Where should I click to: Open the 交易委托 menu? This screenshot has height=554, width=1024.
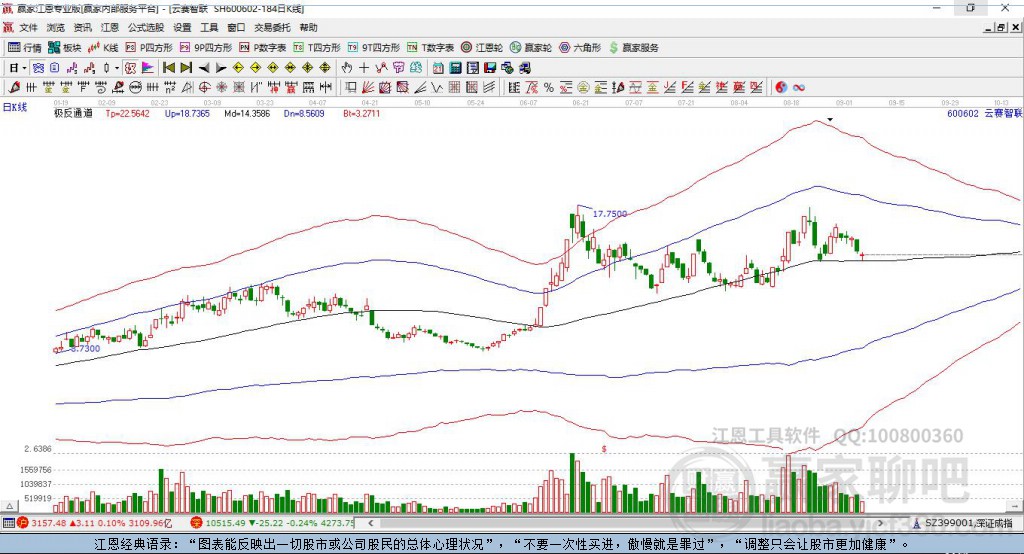click(272, 27)
